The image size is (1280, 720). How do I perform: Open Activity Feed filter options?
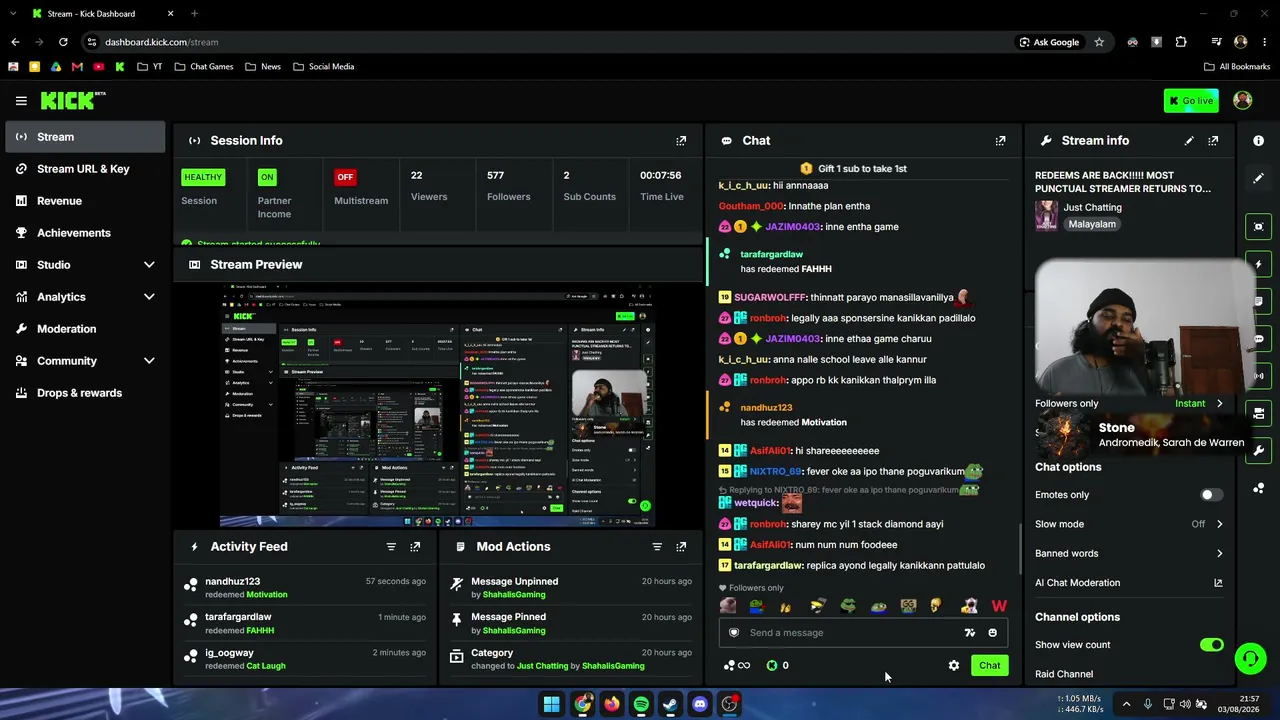click(391, 547)
